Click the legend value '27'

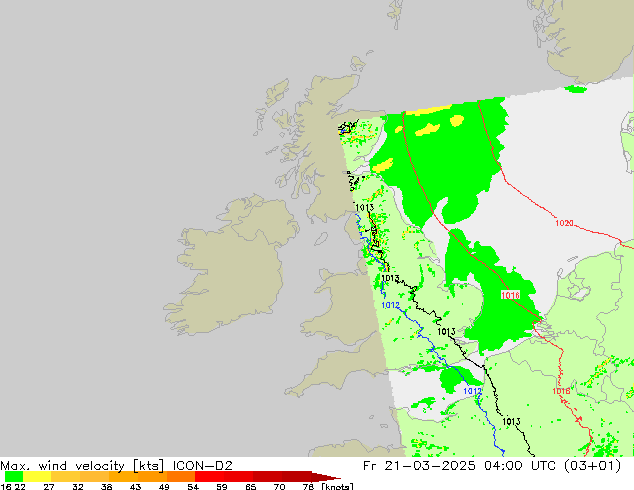point(49,486)
